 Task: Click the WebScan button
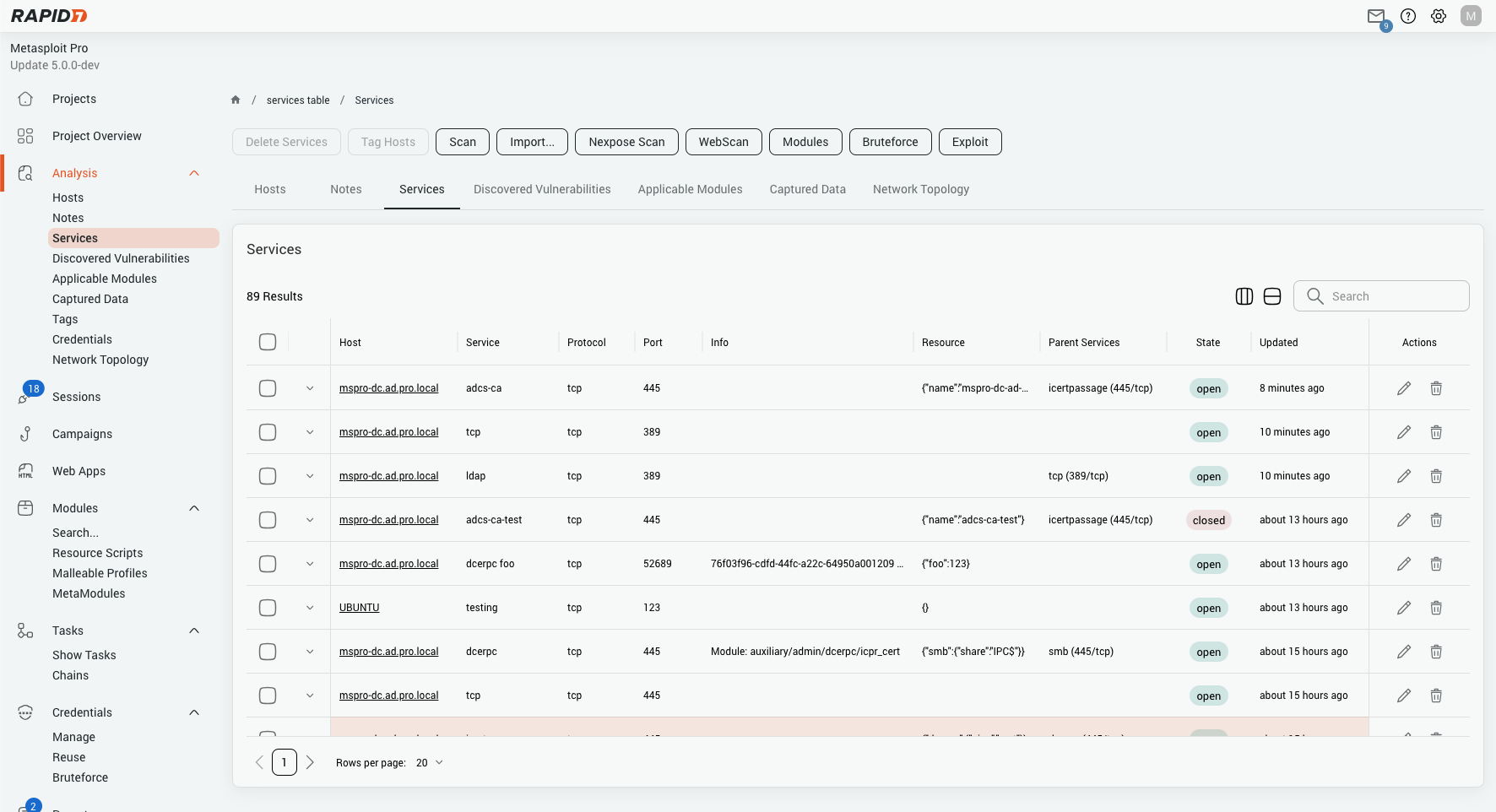coord(724,142)
